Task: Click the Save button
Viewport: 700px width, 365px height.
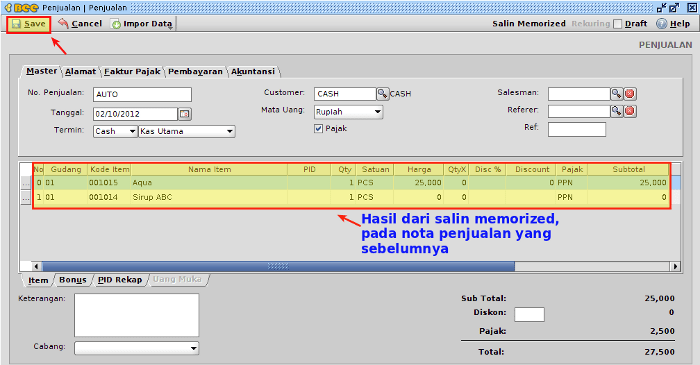Action: pos(29,24)
